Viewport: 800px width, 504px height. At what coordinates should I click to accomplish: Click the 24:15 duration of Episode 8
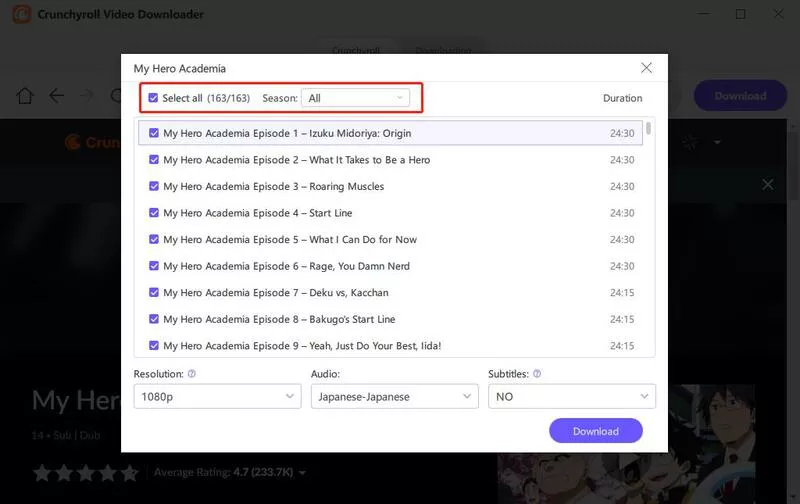[622, 319]
